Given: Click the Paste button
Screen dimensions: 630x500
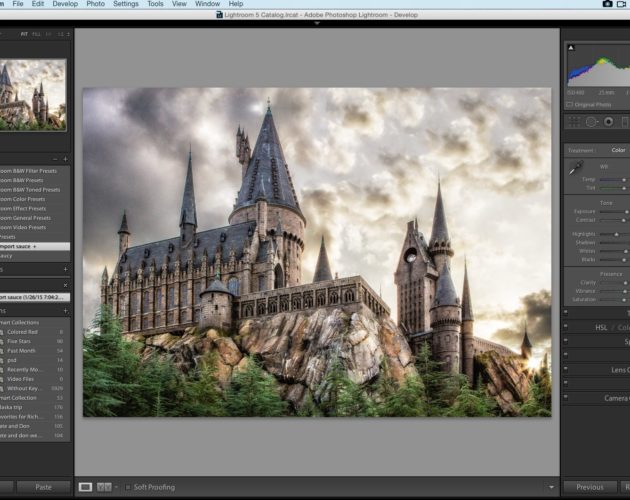Looking at the screenshot, I should (x=43, y=487).
